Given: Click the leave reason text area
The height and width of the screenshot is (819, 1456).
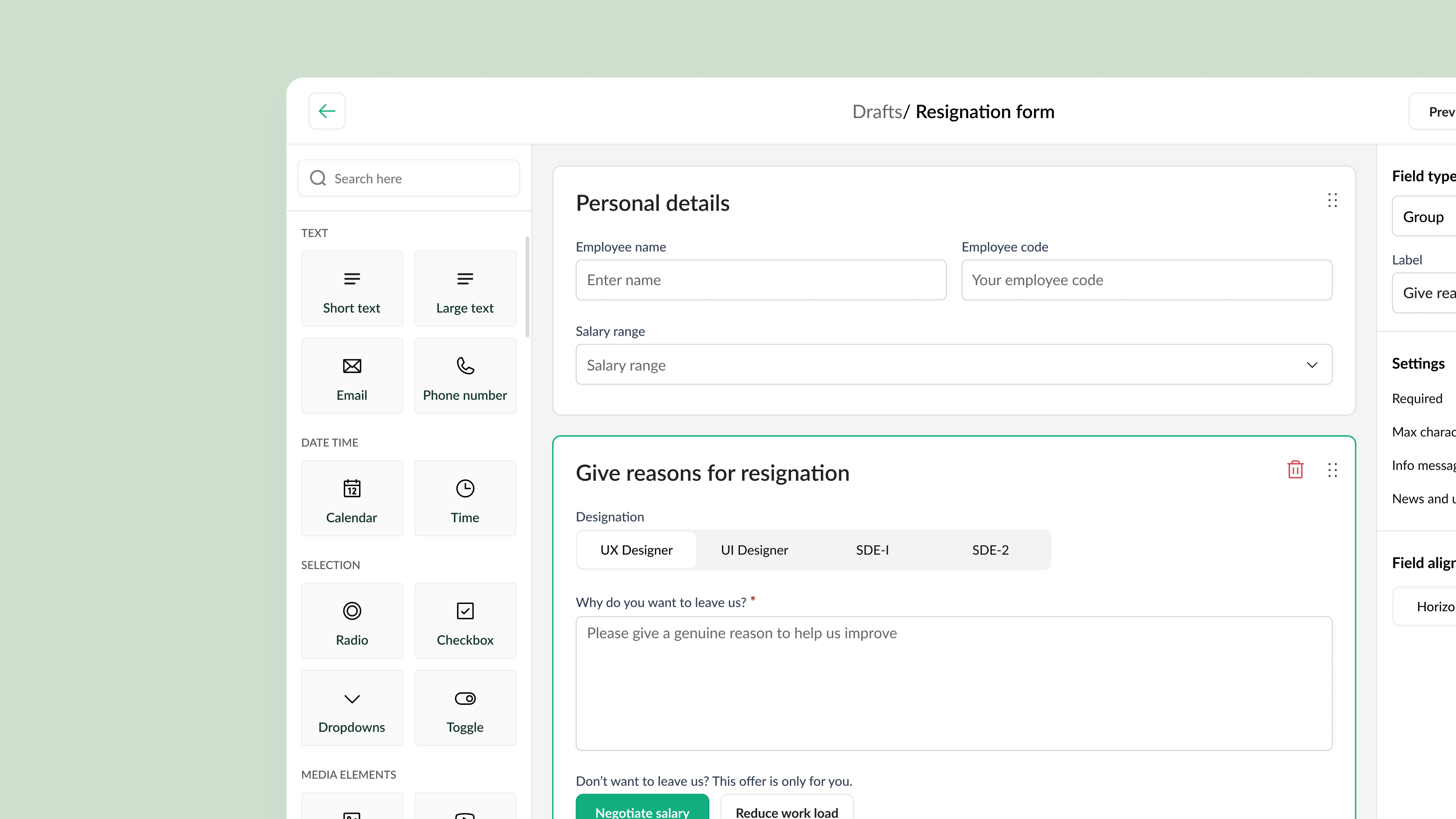Looking at the screenshot, I should (x=954, y=684).
